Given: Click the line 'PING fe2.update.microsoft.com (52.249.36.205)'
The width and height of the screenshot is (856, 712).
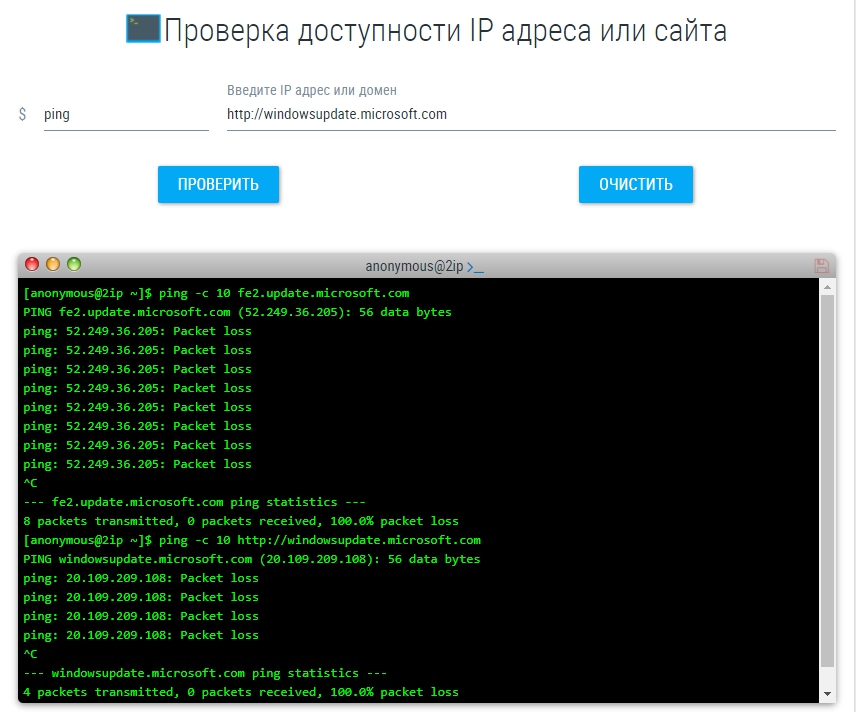Looking at the screenshot, I should tap(237, 312).
